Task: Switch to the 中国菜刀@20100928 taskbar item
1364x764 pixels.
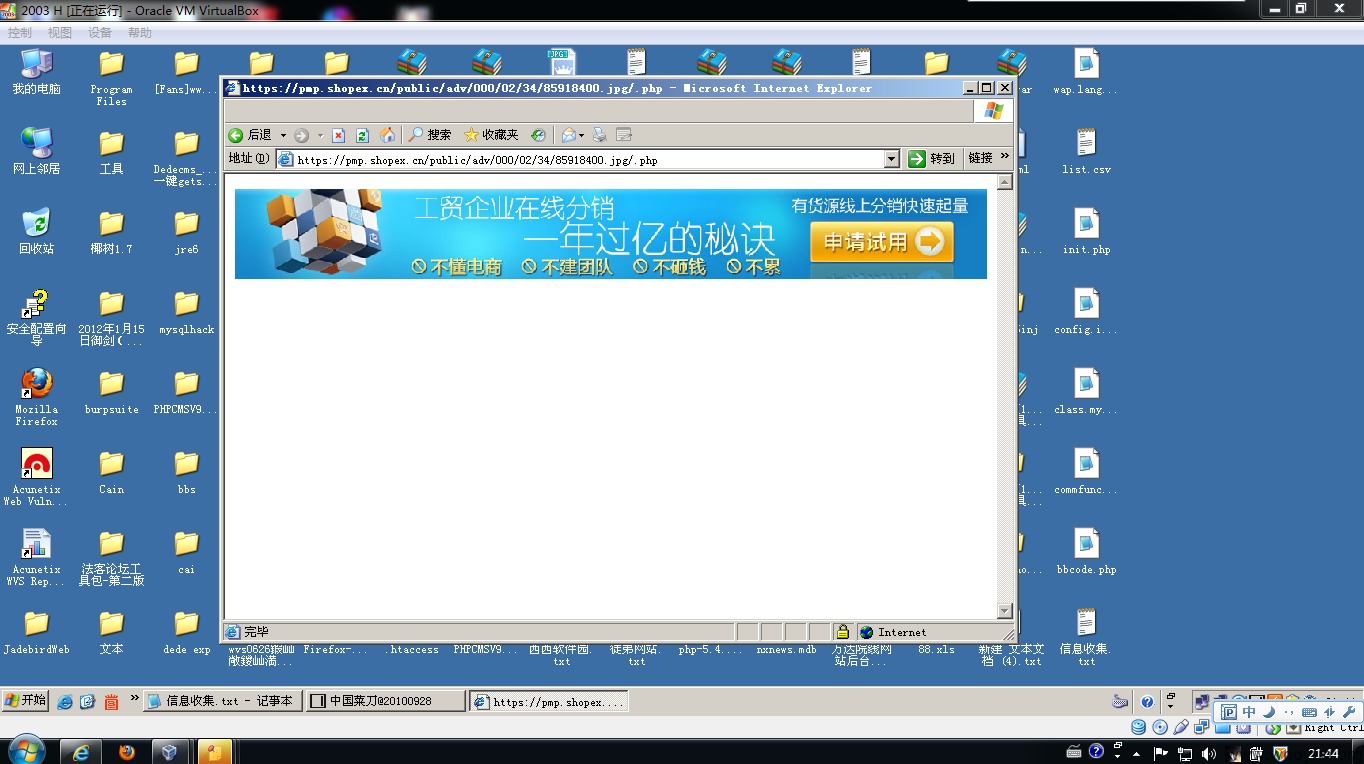Action: point(385,701)
